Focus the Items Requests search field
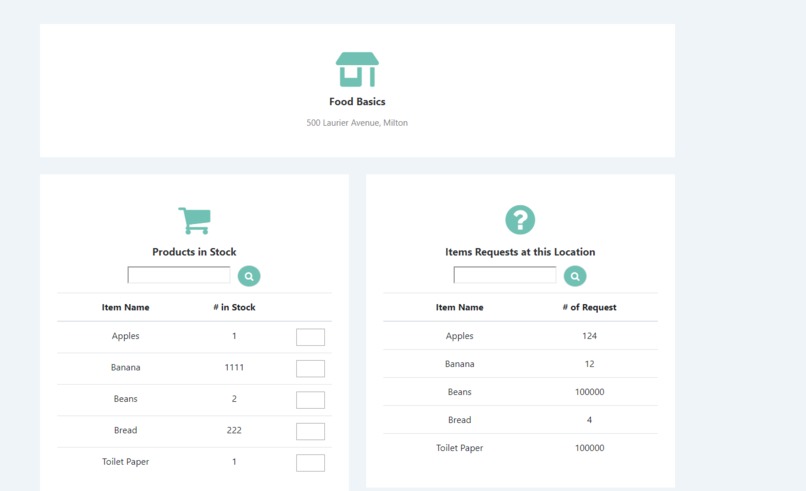 (x=505, y=275)
